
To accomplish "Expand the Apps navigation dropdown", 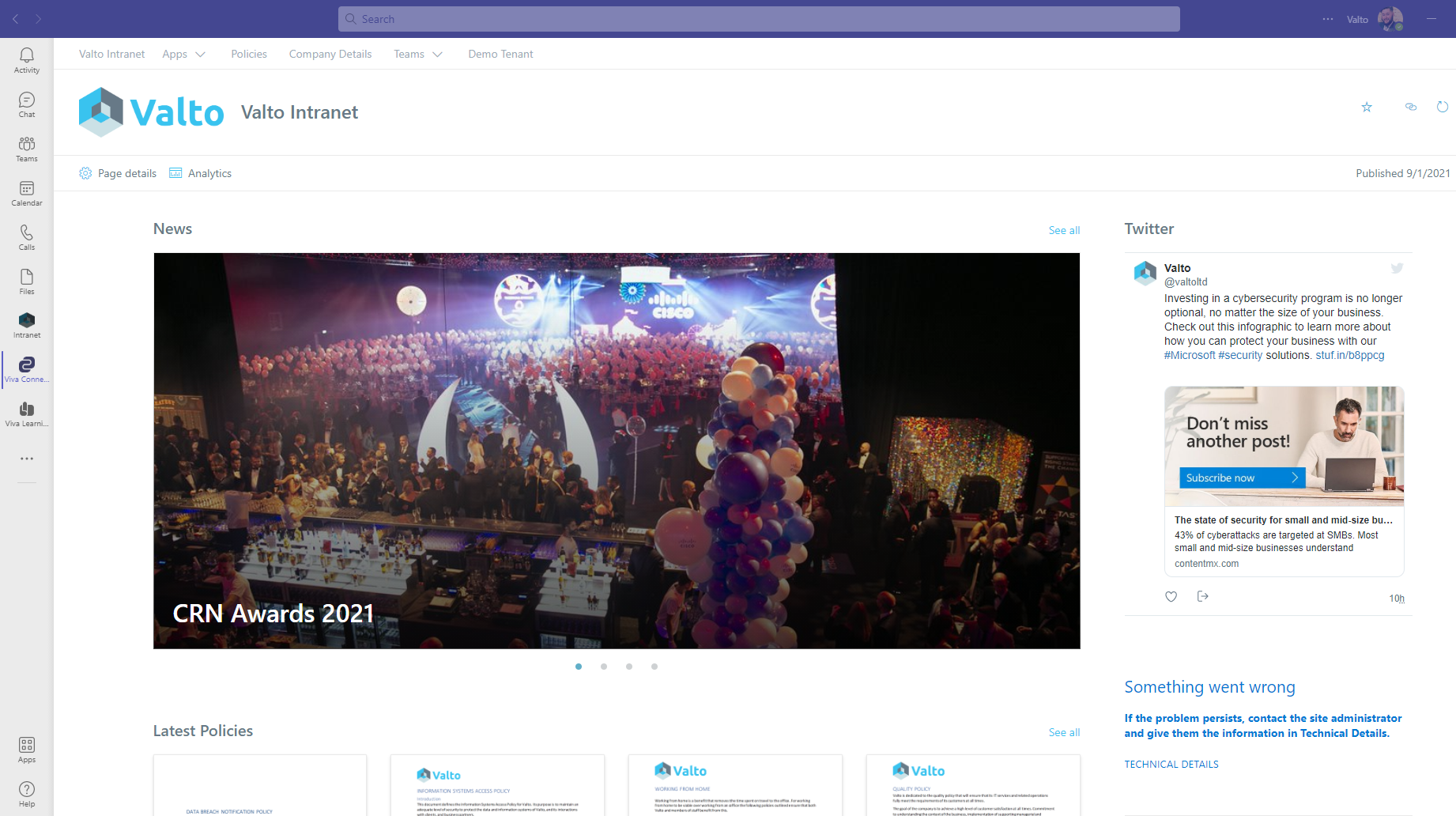I will tap(183, 54).
